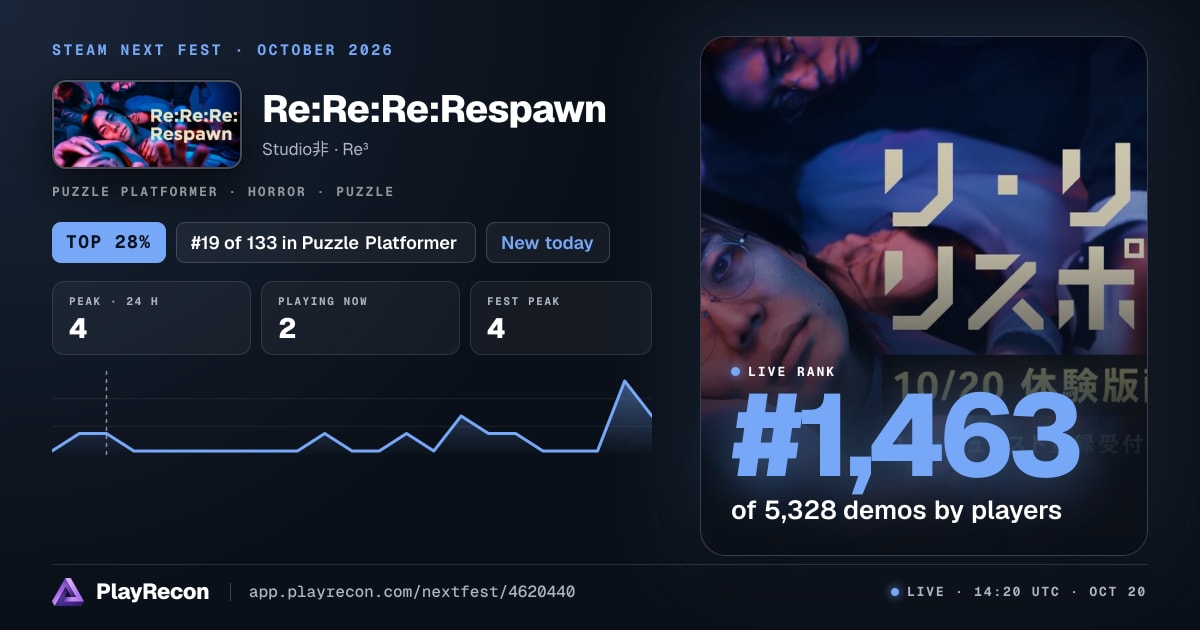Select the #19 of 133 in Puzzle Platformer badge
The image size is (1200, 630).
point(326,242)
